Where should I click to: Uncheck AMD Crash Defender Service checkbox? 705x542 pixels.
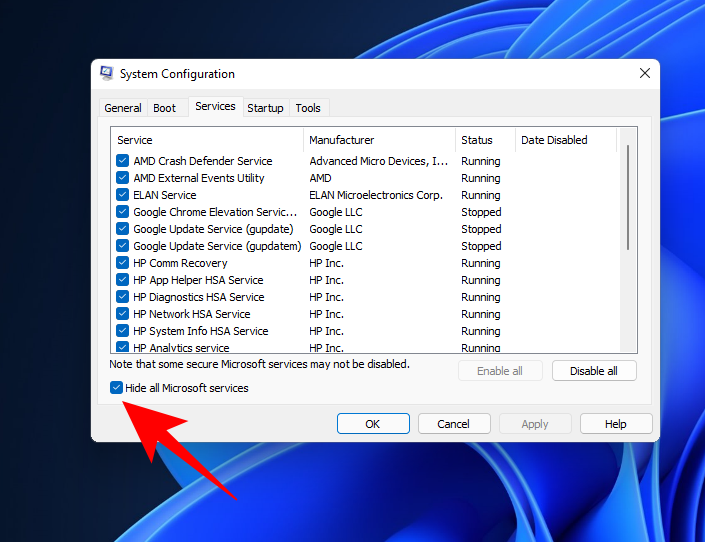[123, 161]
